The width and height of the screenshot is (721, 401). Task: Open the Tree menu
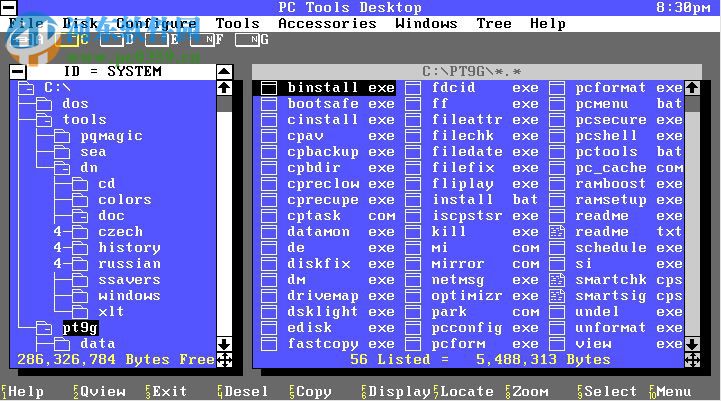[494, 23]
